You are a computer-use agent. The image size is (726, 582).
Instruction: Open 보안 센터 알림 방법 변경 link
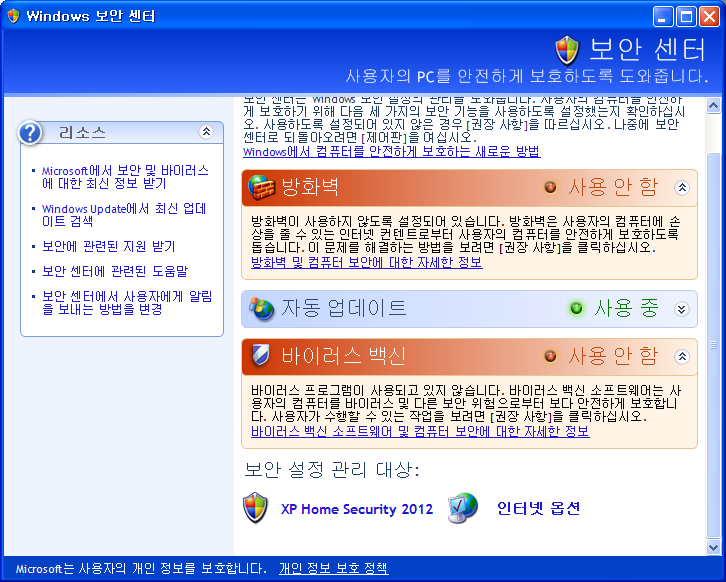pyautogui.click(x=127, y=302)
